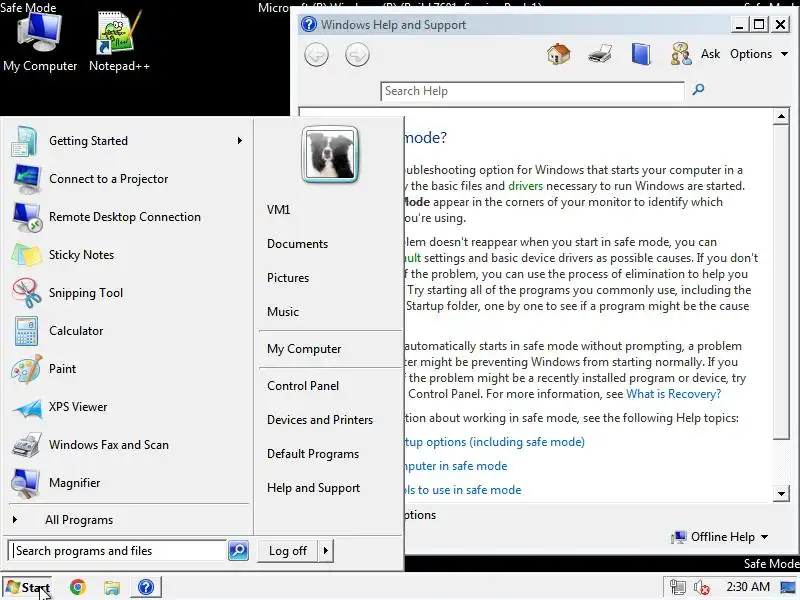Click the Ask people icon in Help
This screenshot has width=800, height=600.
pos(681,54)
